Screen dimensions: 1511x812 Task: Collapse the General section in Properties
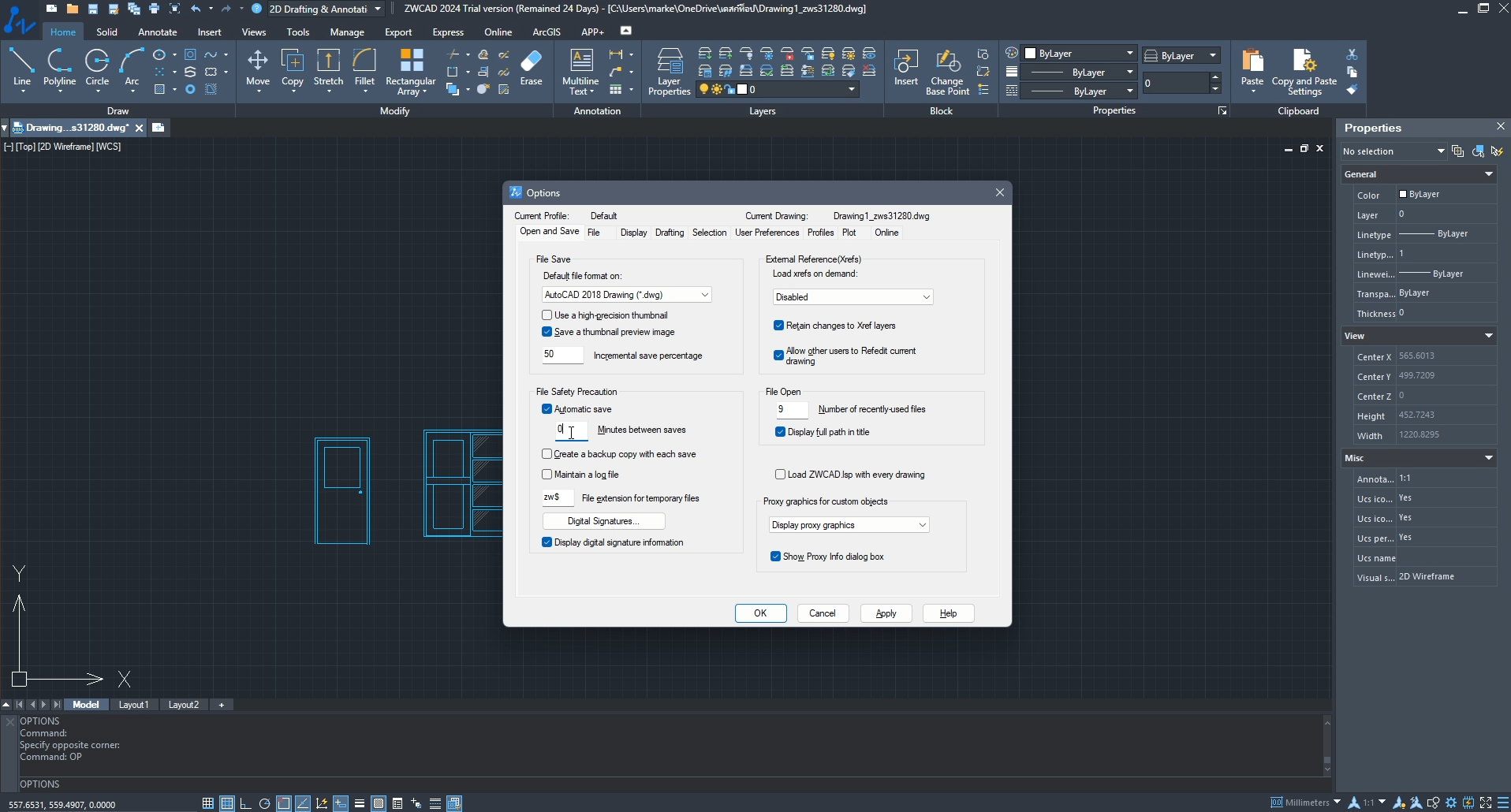1489,174
